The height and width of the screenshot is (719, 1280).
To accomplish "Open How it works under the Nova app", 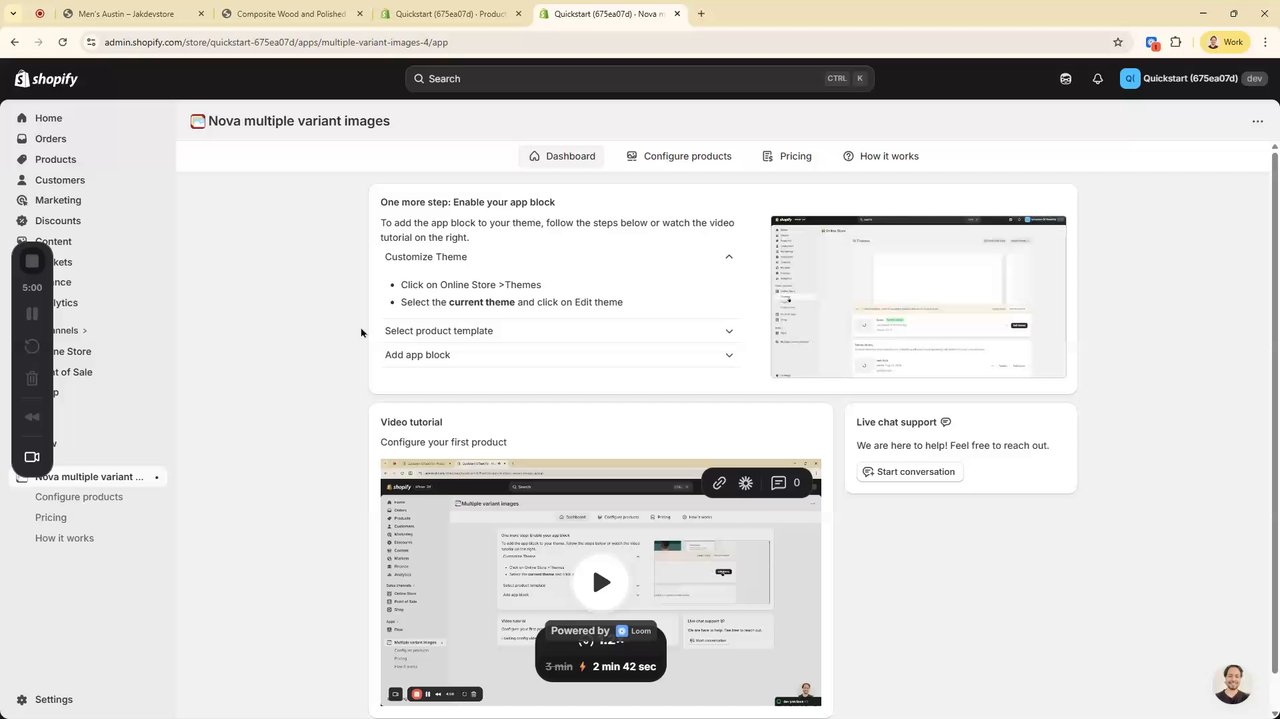I will coord(64,538).
